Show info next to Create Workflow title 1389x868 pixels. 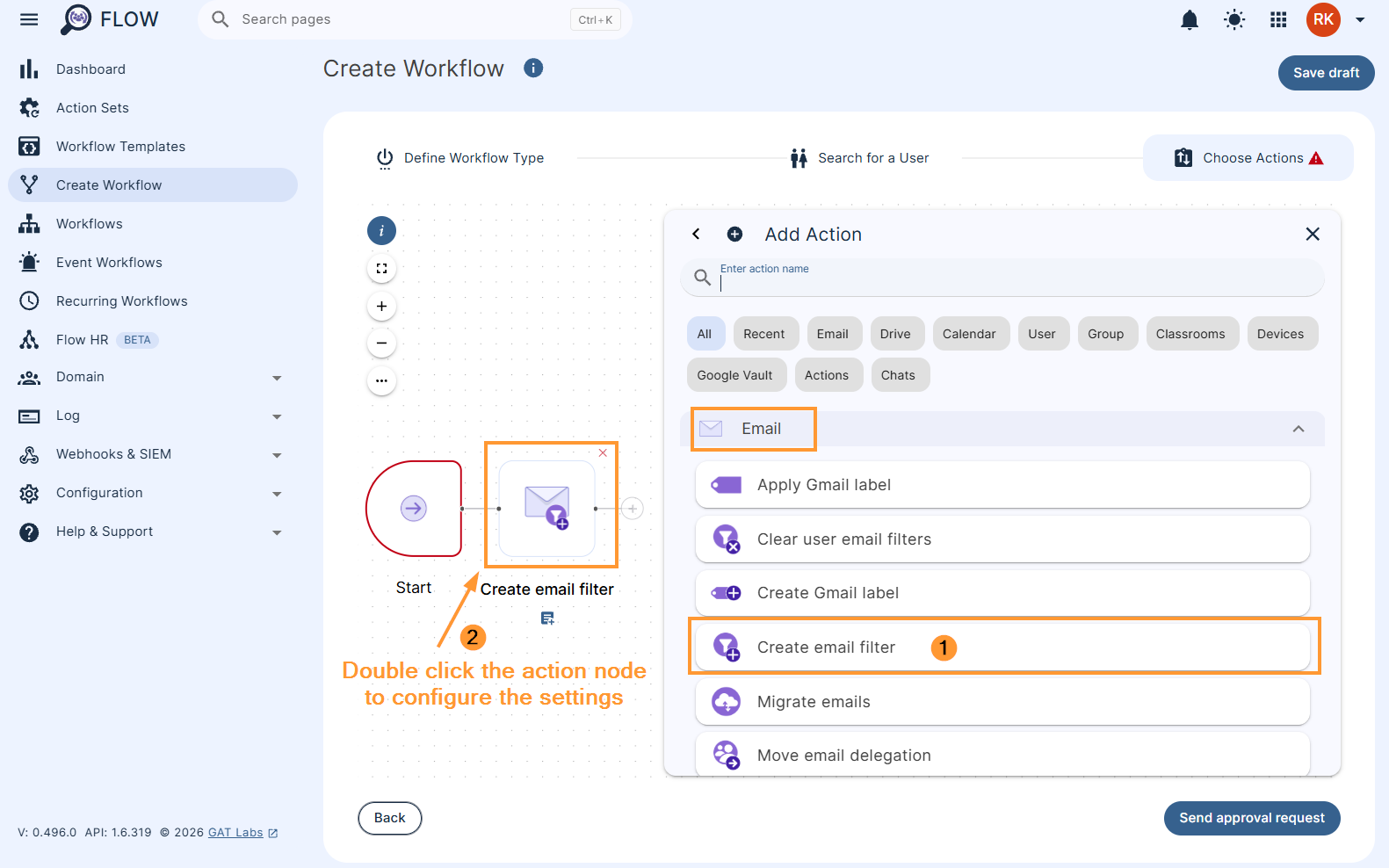pyautogui.click(x=533, y=68)
